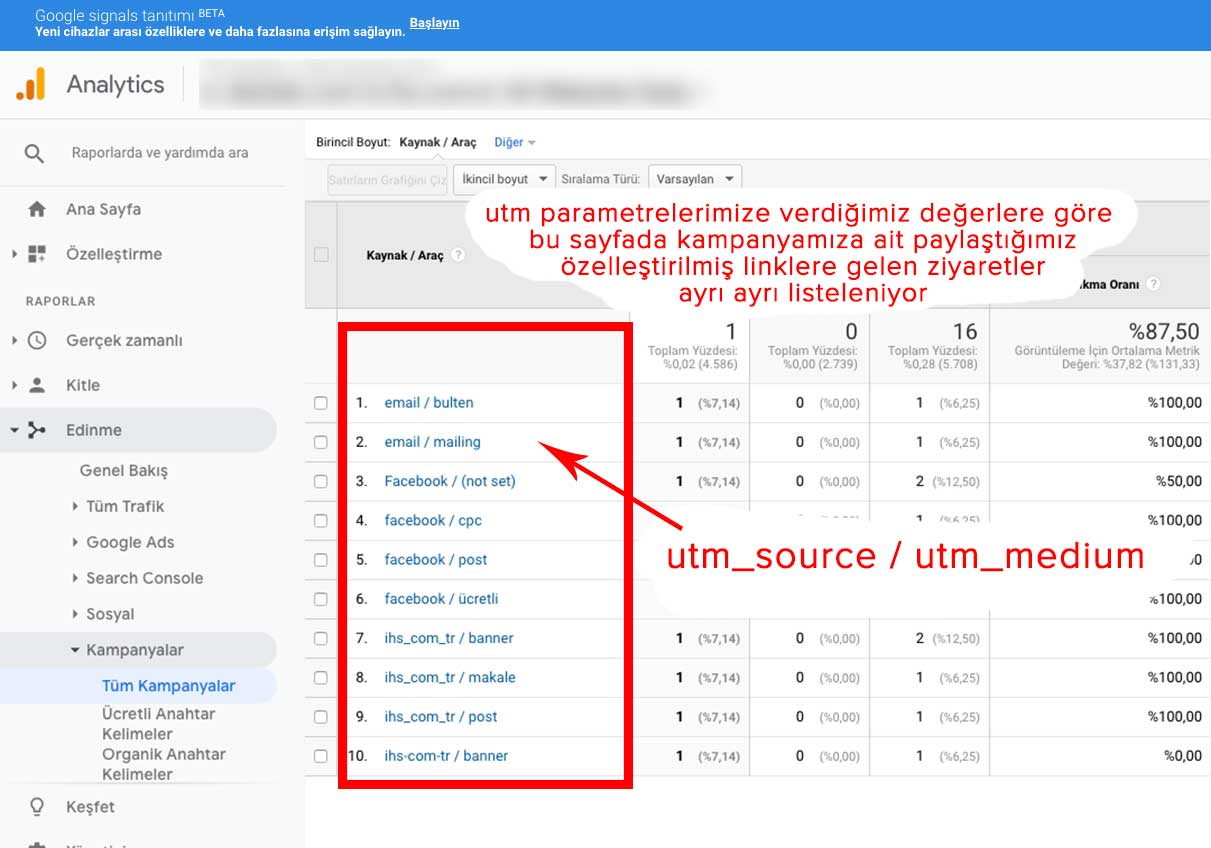Open the ihs_com_tr / banner source link
Viewport: 1211px width, 848px height.
click(449, 638)
